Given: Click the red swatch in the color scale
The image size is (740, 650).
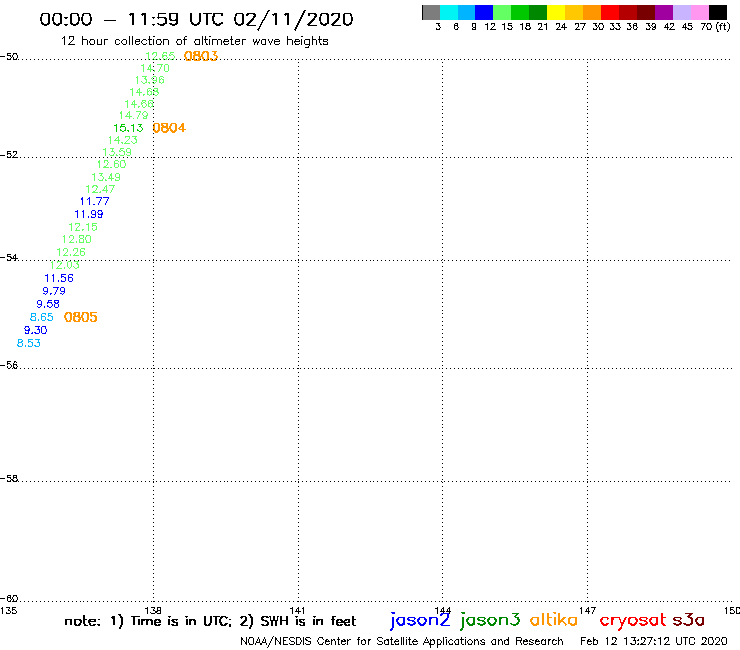Looking at the screenshot, I should 610,12.
